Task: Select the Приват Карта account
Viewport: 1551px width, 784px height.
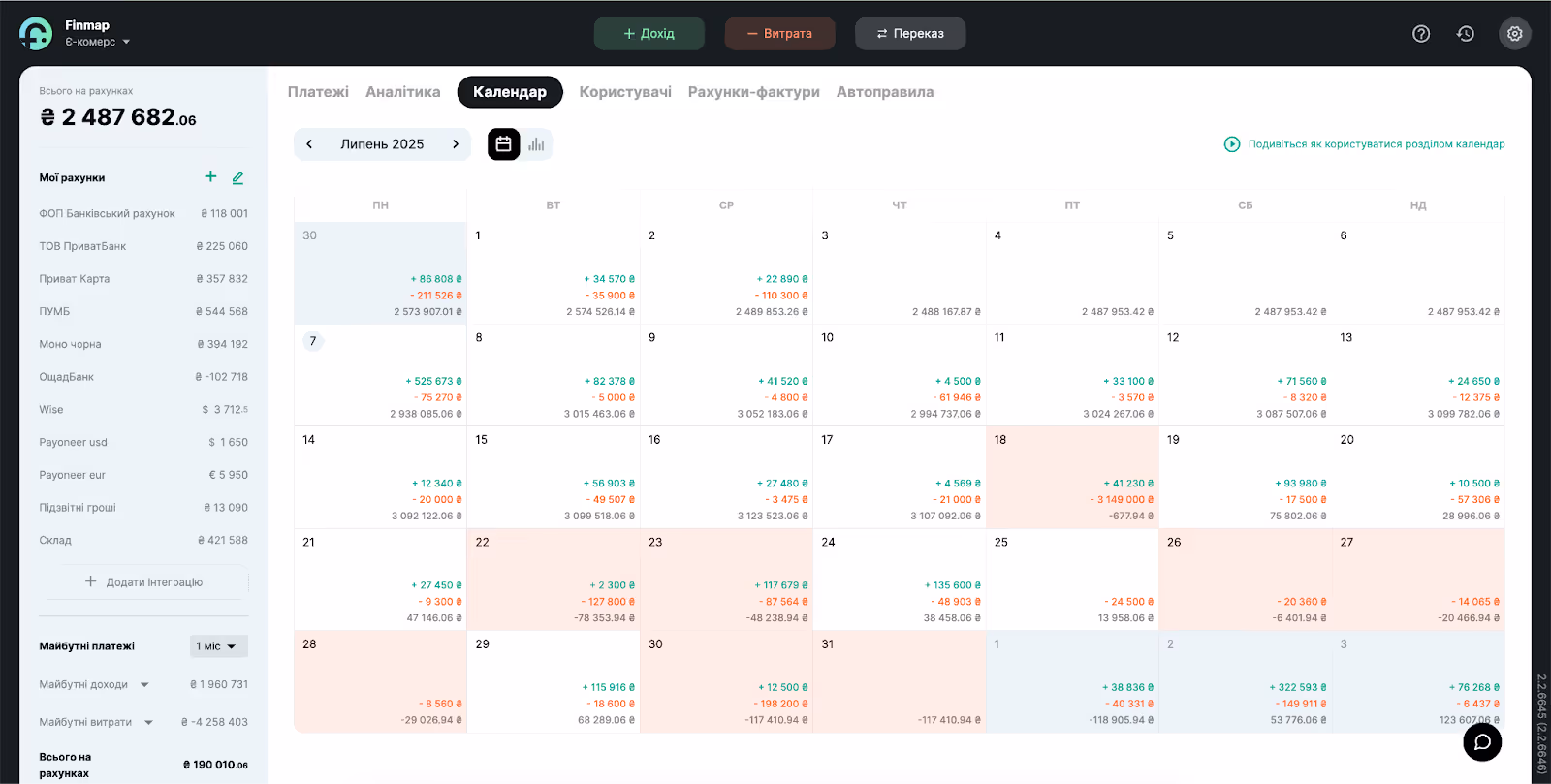Action: pyautogui.click(x=143, y=279)
